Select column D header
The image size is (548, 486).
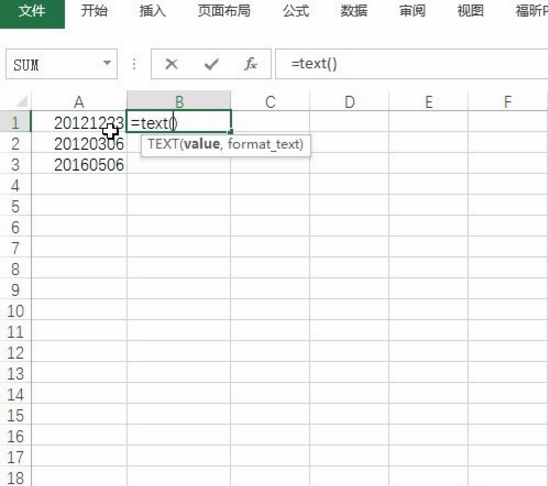click(349, 102)
